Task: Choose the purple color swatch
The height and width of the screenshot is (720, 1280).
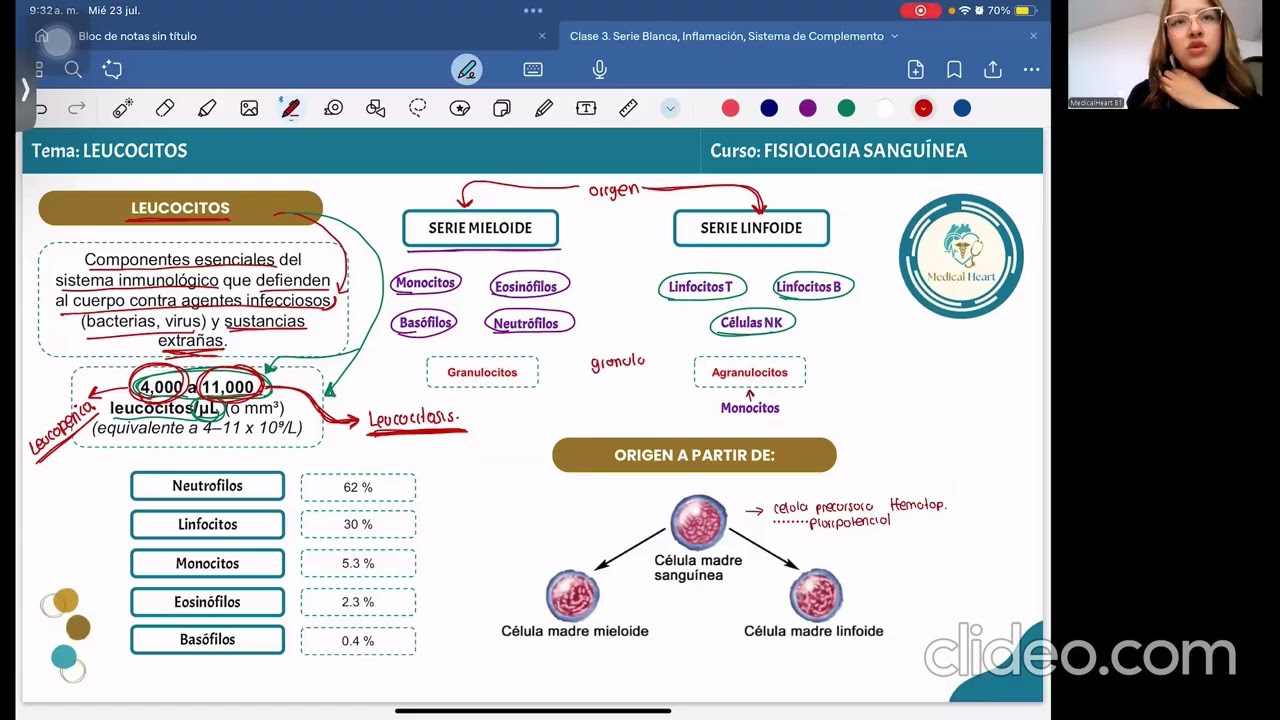Action: 808,108
